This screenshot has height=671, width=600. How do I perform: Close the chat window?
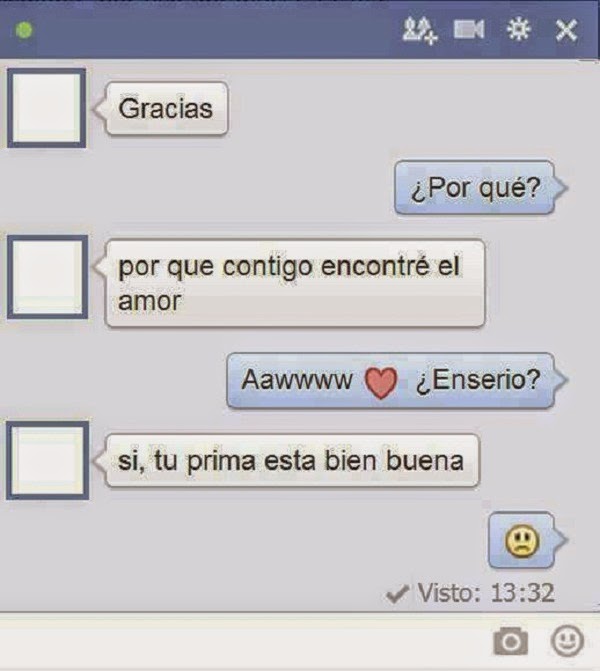coord(566,30)
